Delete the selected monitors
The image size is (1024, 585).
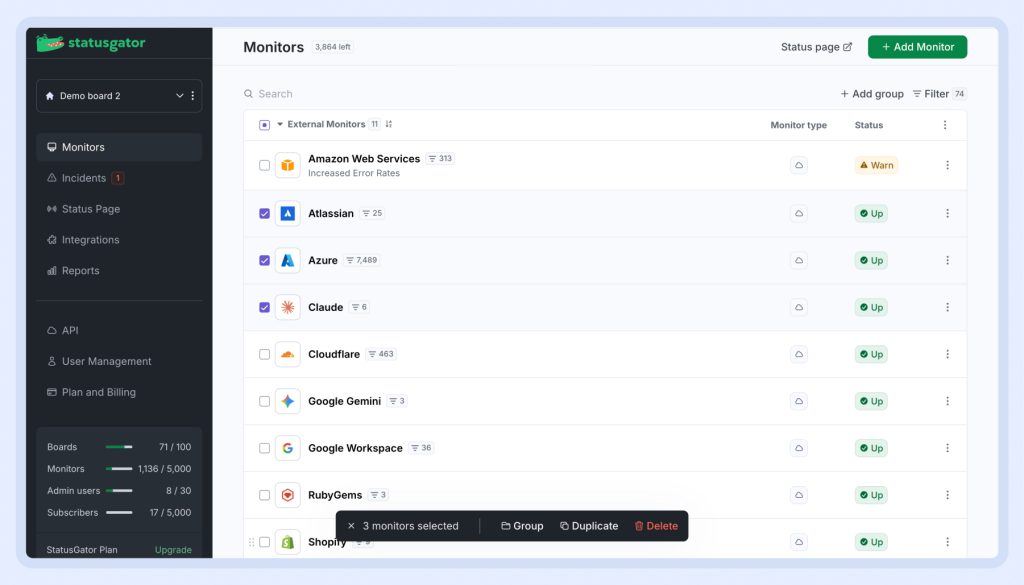click(656, 526)
